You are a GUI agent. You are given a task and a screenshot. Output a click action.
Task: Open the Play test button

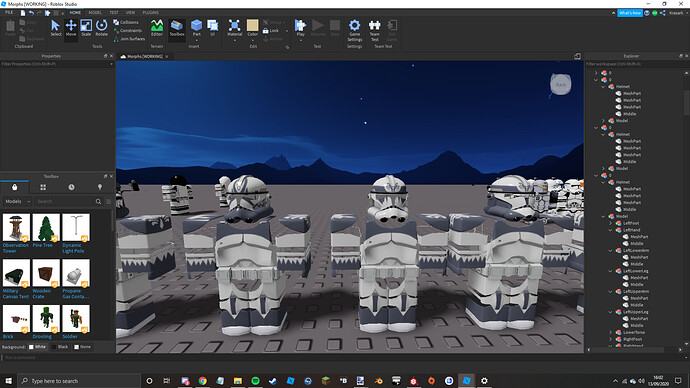point(301,27)
